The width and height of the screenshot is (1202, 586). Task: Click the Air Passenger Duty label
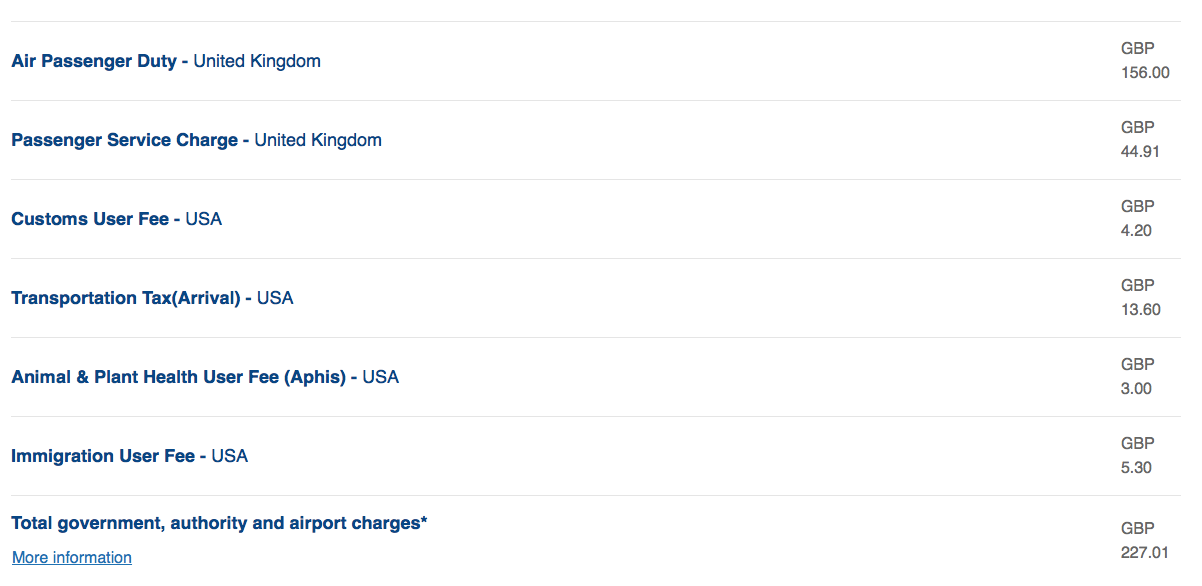[94, 61]
